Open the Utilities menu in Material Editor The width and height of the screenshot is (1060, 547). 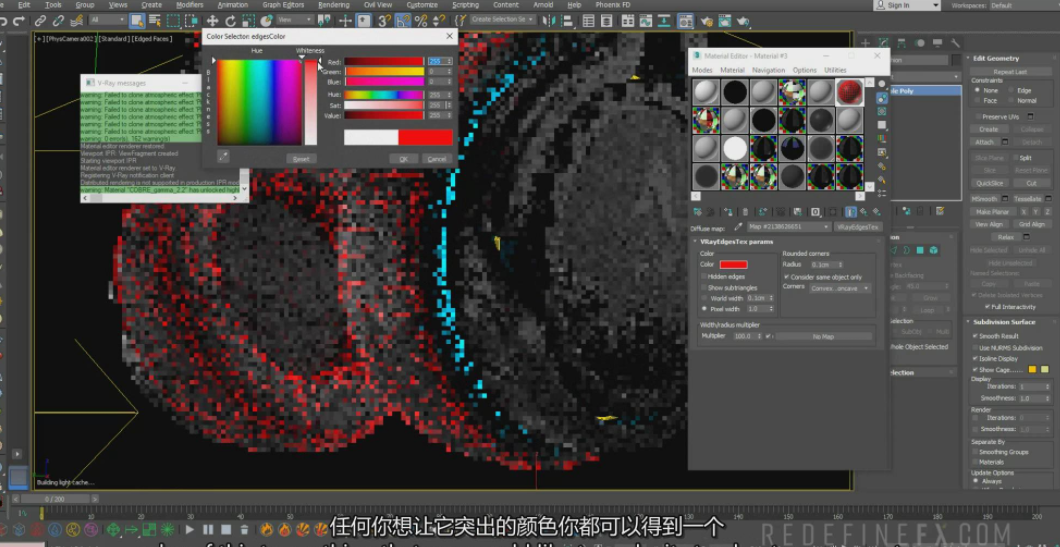tap(835, 70)
